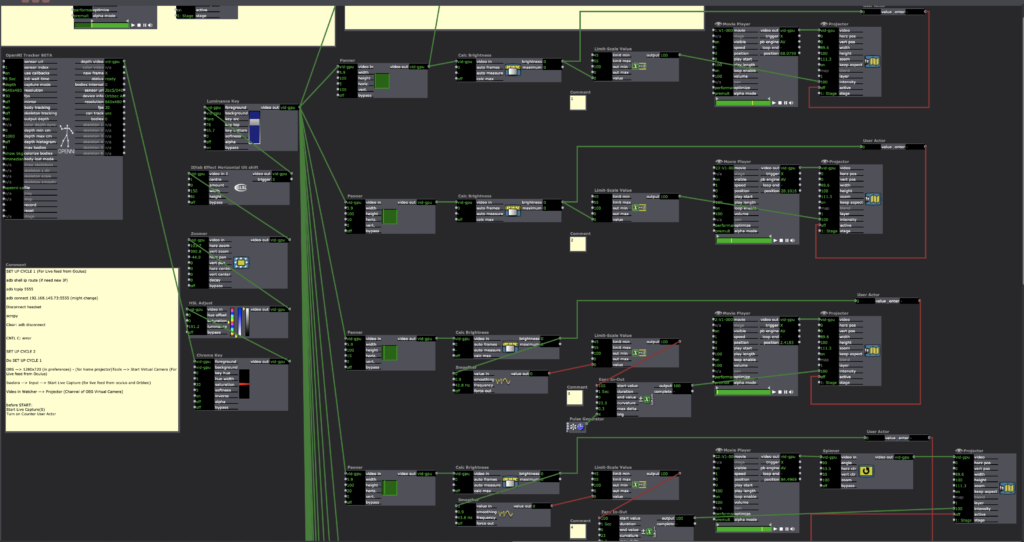
Task: Open pb engine value of Movie Player at 2.4185
Action: coord(788,331)
